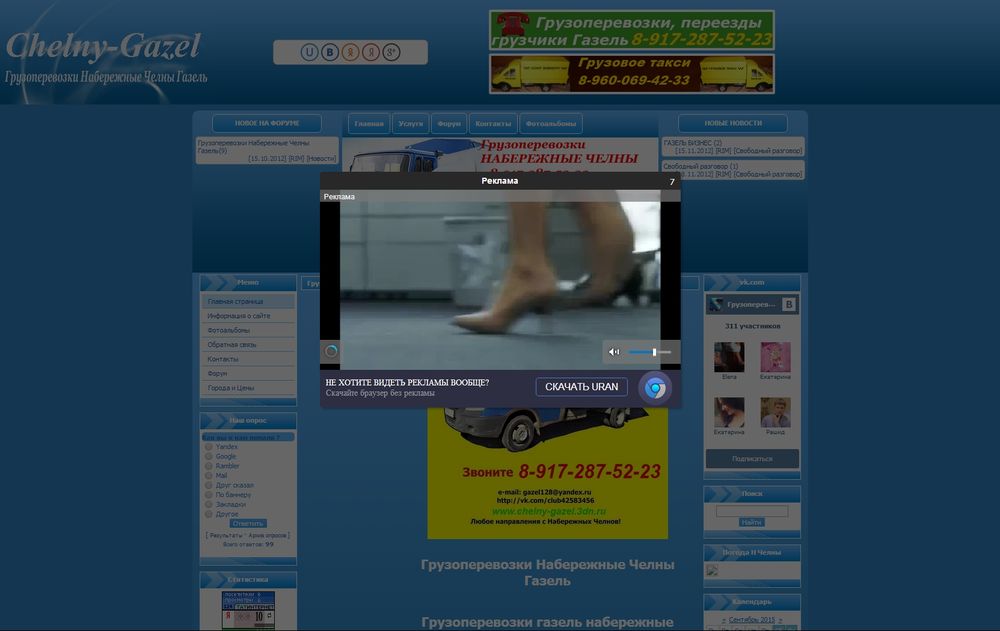Click the loading spinner in ad video
The image size is (1000, 631).
point(330,351)
